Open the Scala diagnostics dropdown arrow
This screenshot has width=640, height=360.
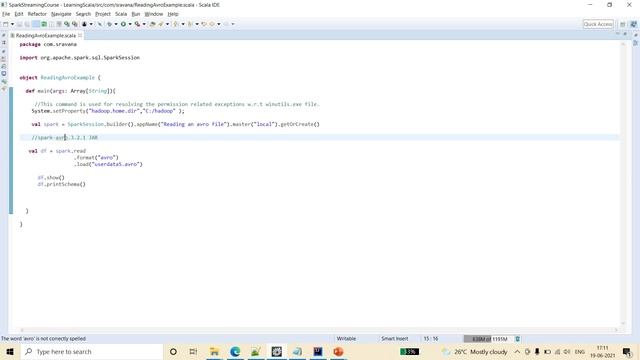click(91, 24)
